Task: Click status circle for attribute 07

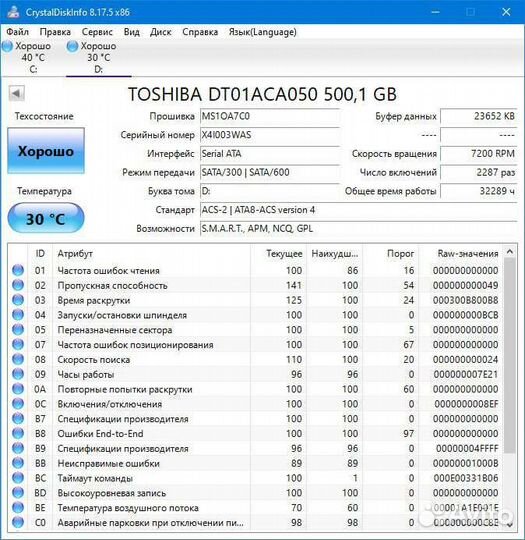Action: pos(18,344)
